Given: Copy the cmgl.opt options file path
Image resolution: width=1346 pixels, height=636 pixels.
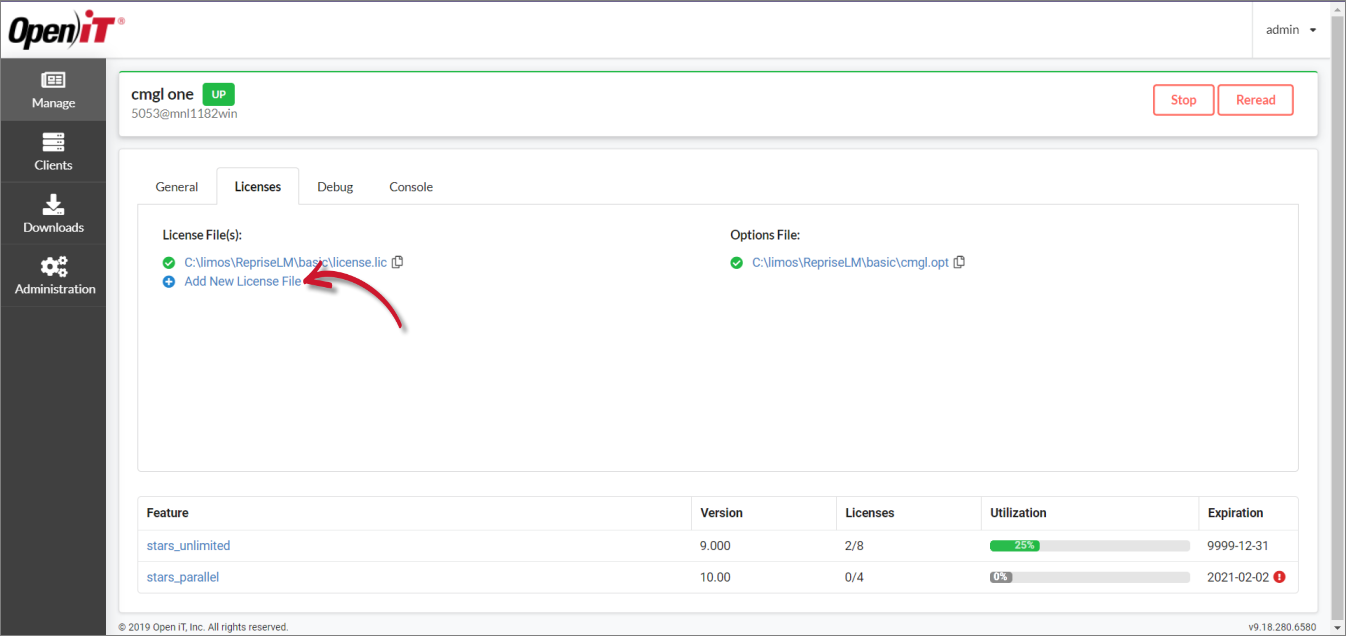Looking at the screenshot, I should [959, 262].
